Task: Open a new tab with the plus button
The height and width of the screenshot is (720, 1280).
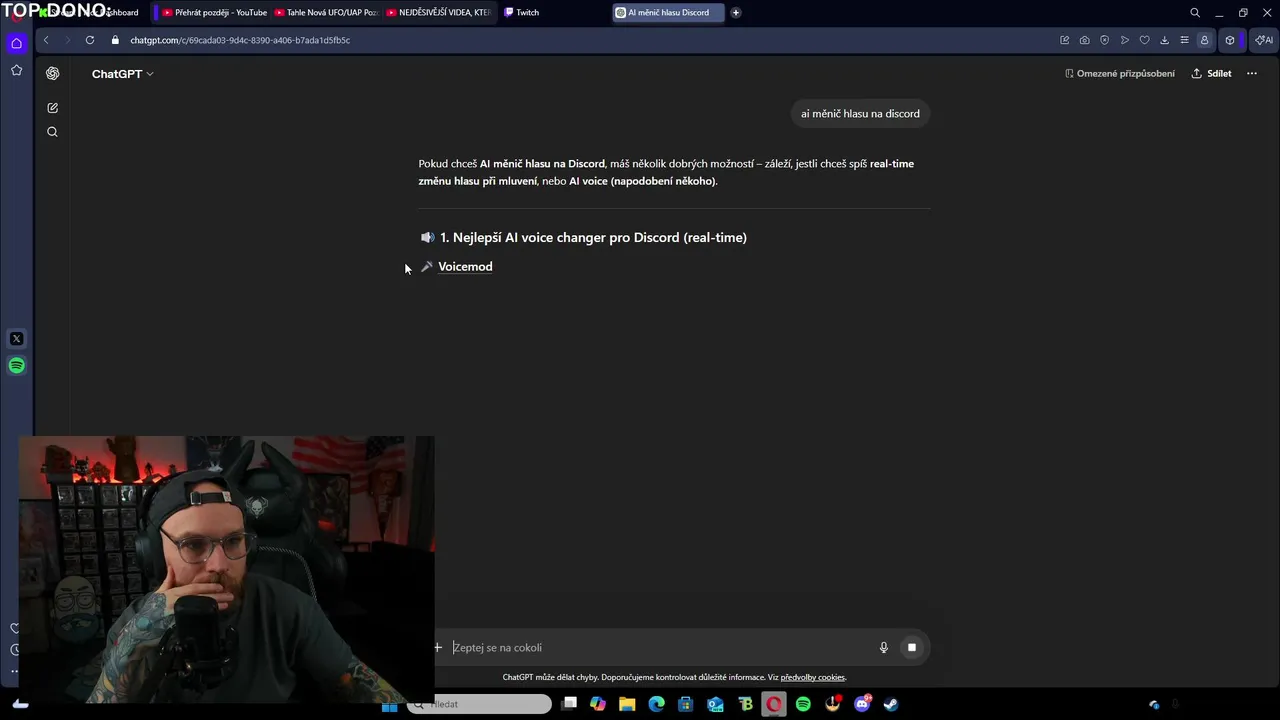Action: pyautogui.click(x=736, y=12)
